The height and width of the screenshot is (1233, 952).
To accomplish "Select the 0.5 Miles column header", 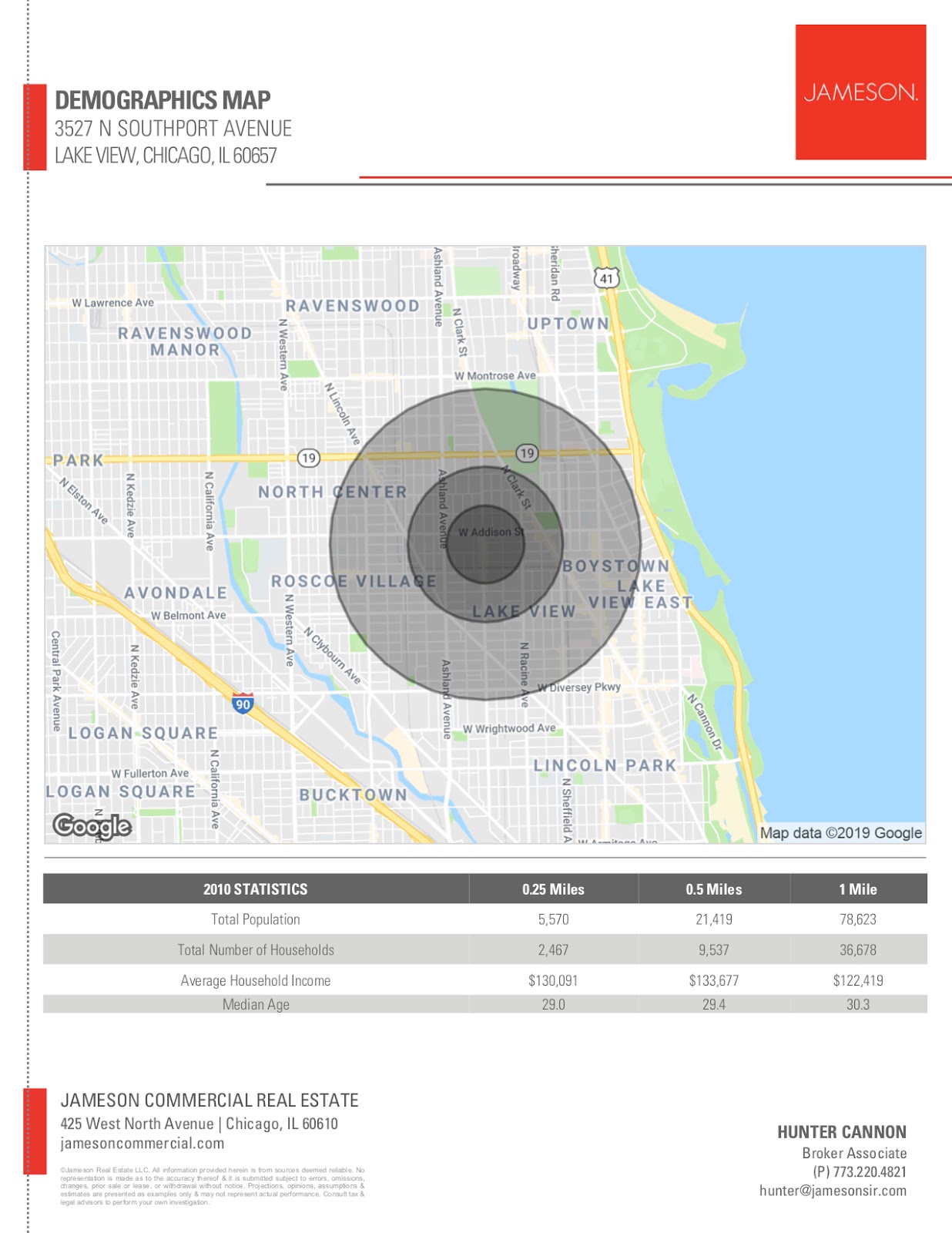I will (x=713, y=889).
